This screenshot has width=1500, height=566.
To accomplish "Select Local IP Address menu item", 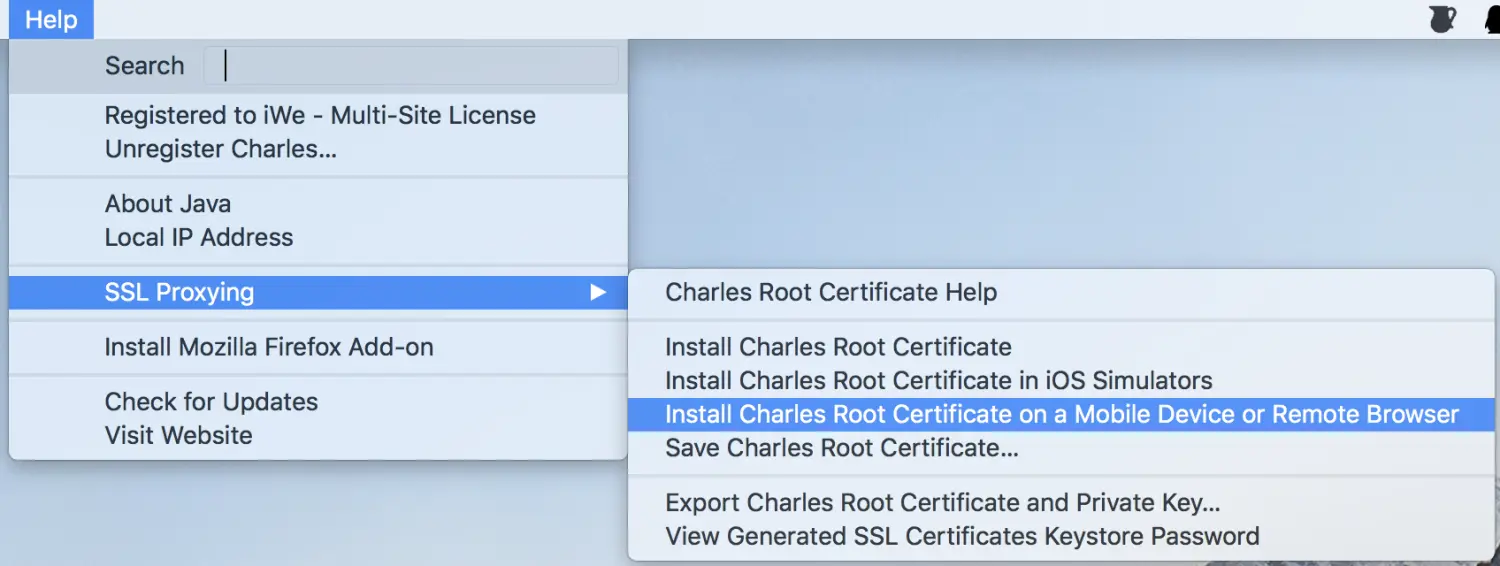I will (318, 237).
